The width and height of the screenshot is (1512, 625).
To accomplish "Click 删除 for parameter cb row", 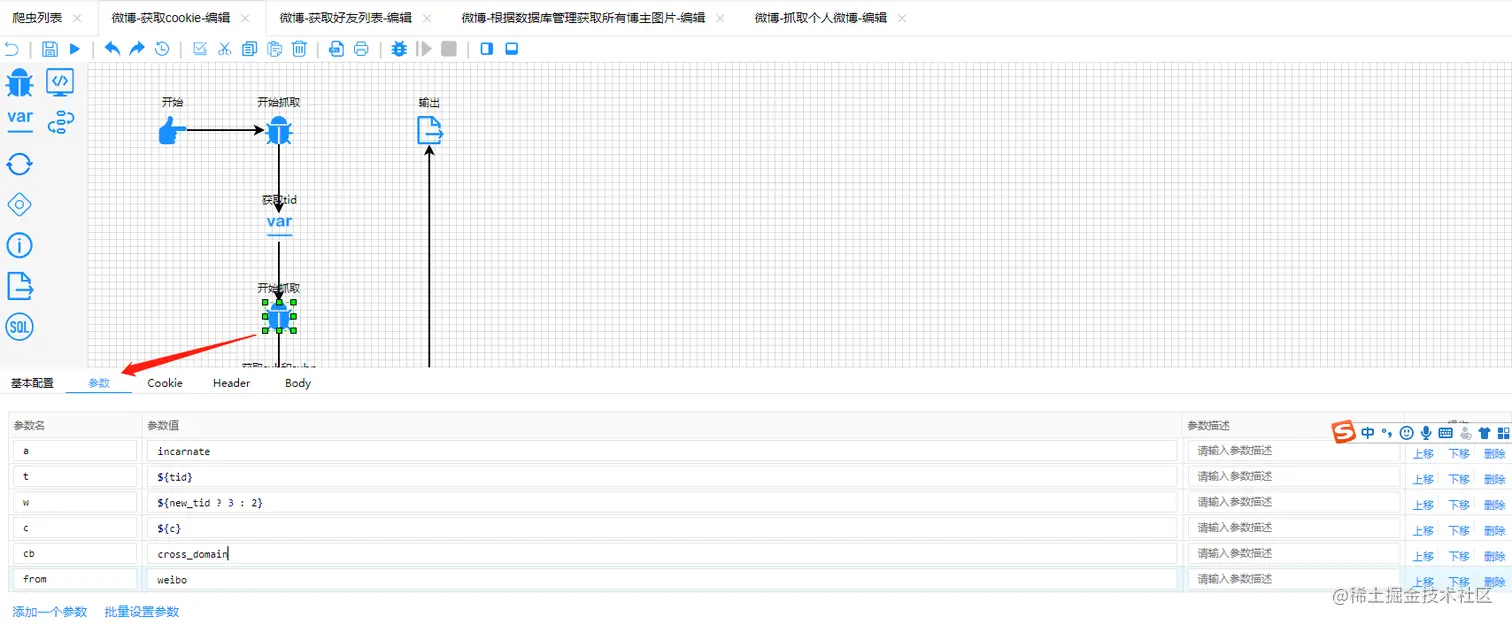I will click(x=1494, y=556).
